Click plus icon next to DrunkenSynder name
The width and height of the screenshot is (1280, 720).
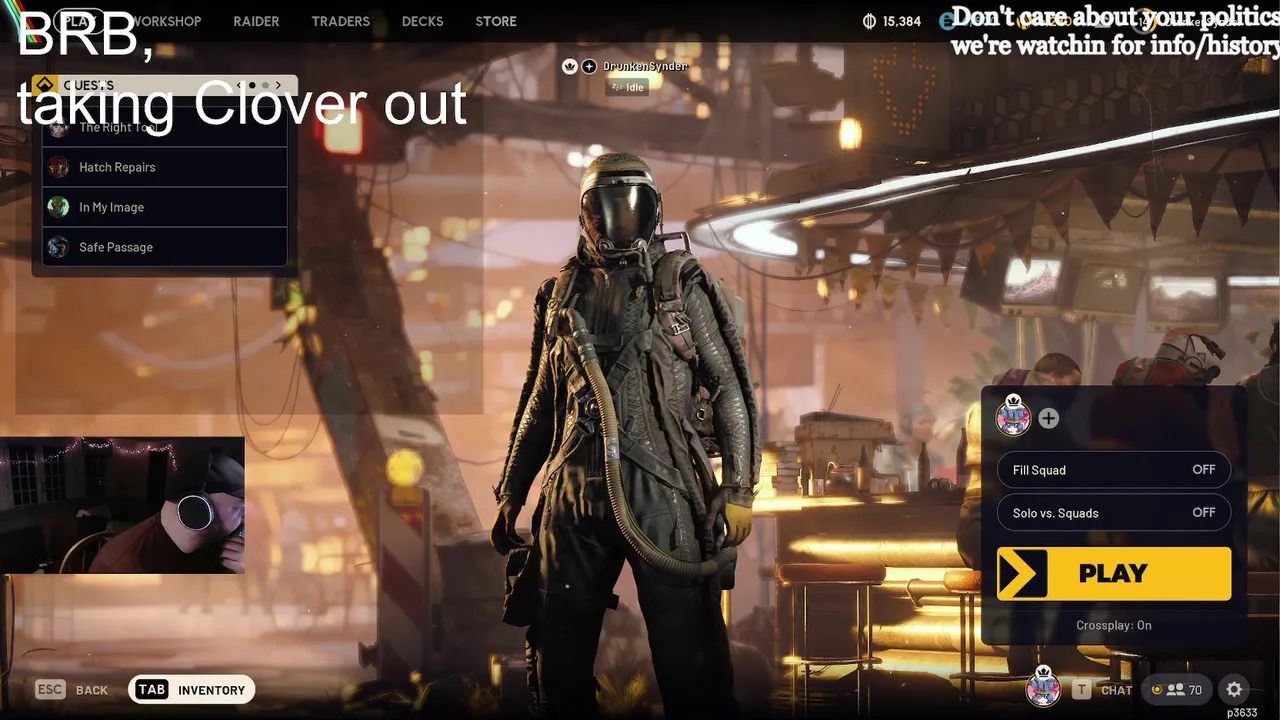[589, 66]
